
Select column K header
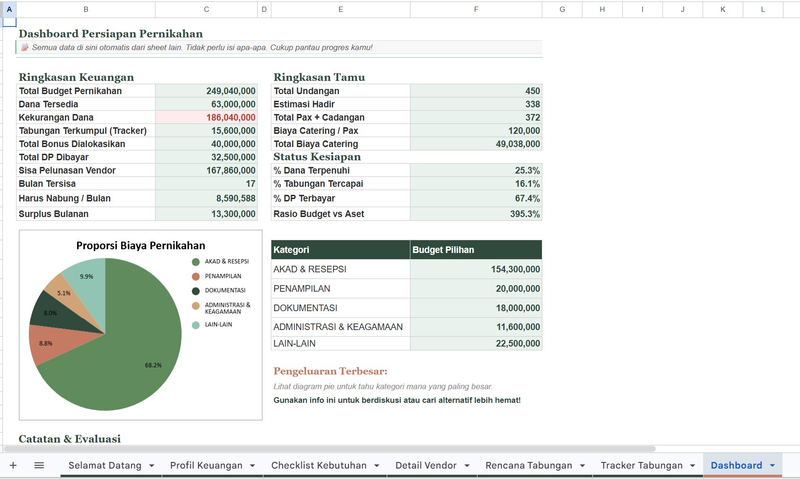click(723, 9)
